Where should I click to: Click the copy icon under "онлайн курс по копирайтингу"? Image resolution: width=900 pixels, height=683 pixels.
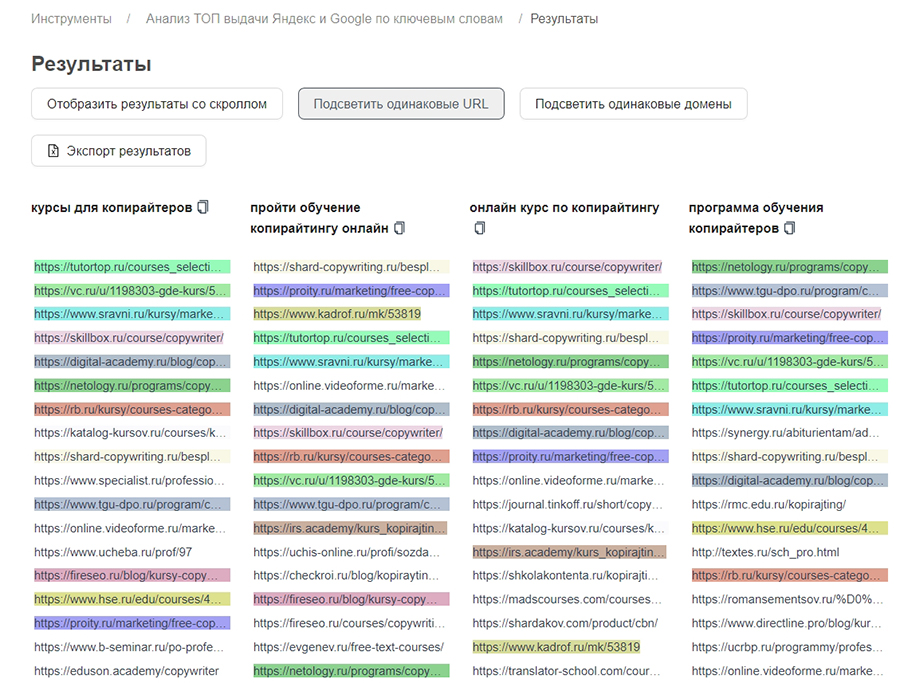coord(479,228)
